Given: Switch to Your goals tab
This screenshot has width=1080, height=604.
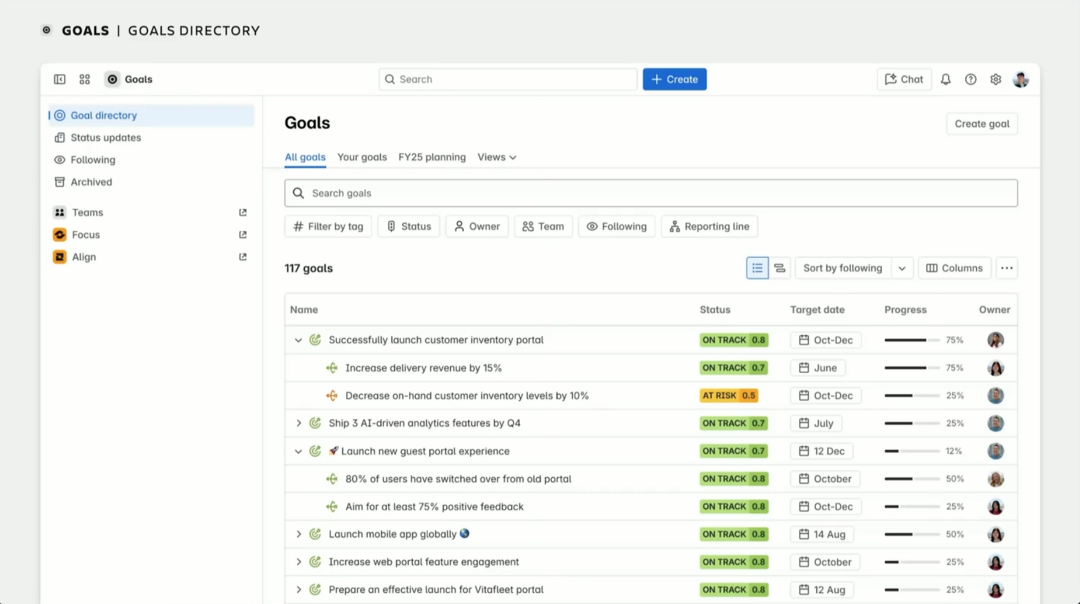Looking at the screenshot, I should click(362, 157).
